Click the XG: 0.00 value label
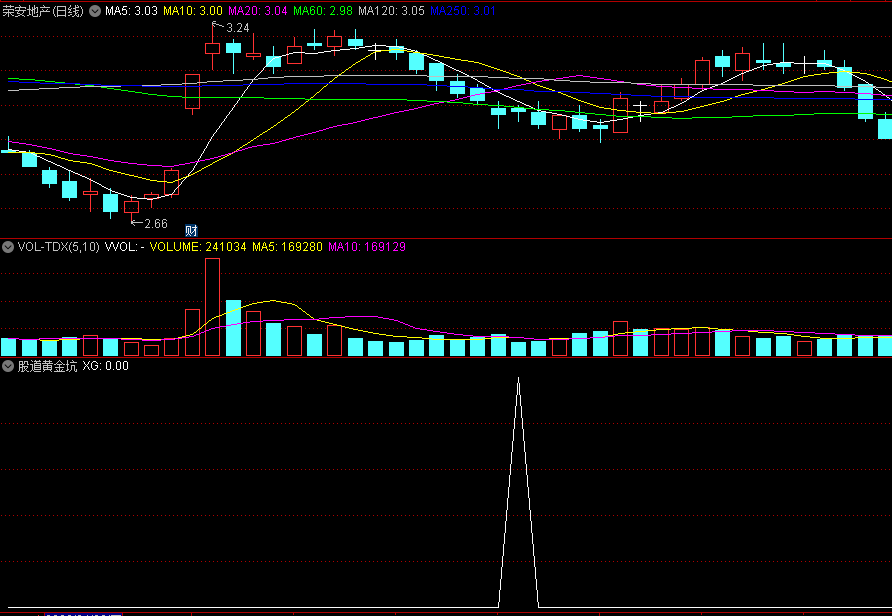The height and width of the screenshot is (616, 892). coord(106,366)
